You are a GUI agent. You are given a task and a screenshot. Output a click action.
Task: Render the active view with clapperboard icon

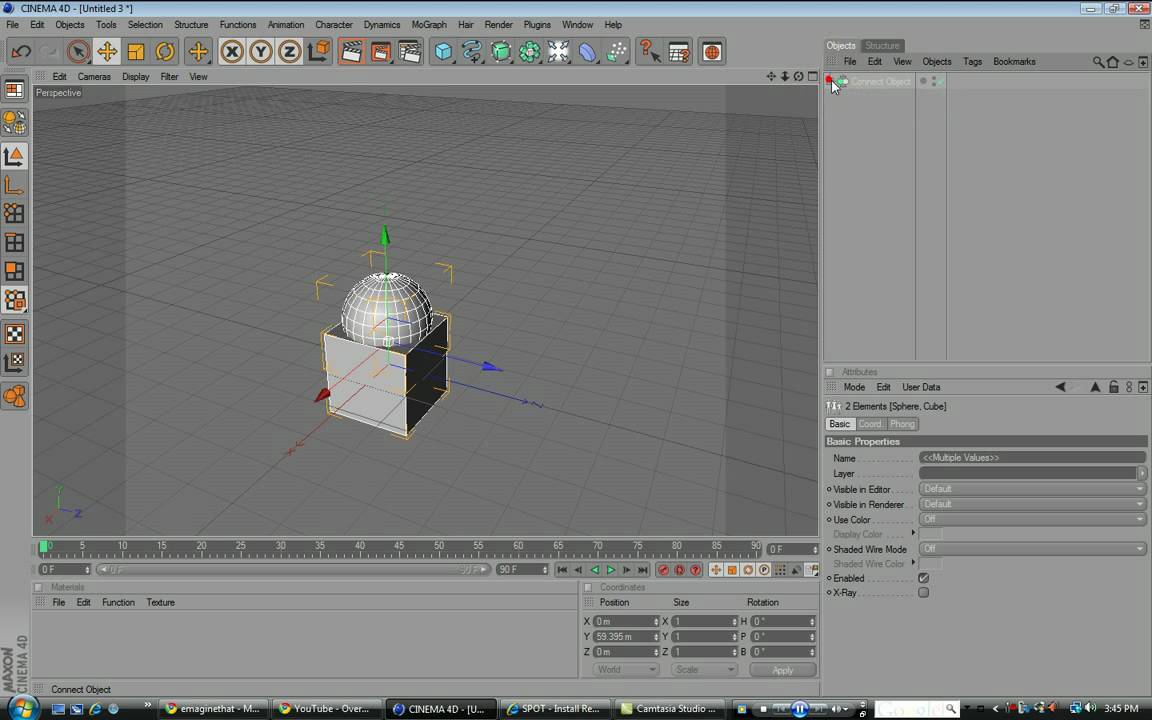pos(352,51)
